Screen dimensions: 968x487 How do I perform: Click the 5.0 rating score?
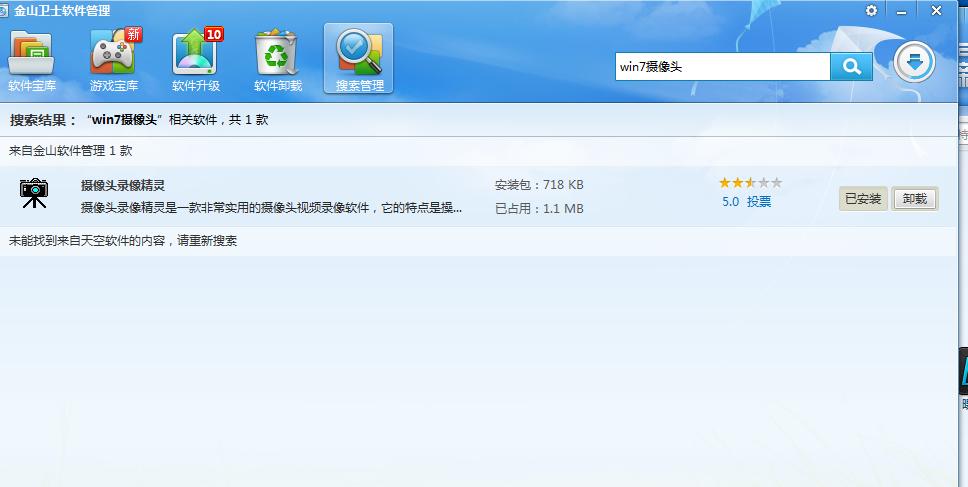pos(730,202)
